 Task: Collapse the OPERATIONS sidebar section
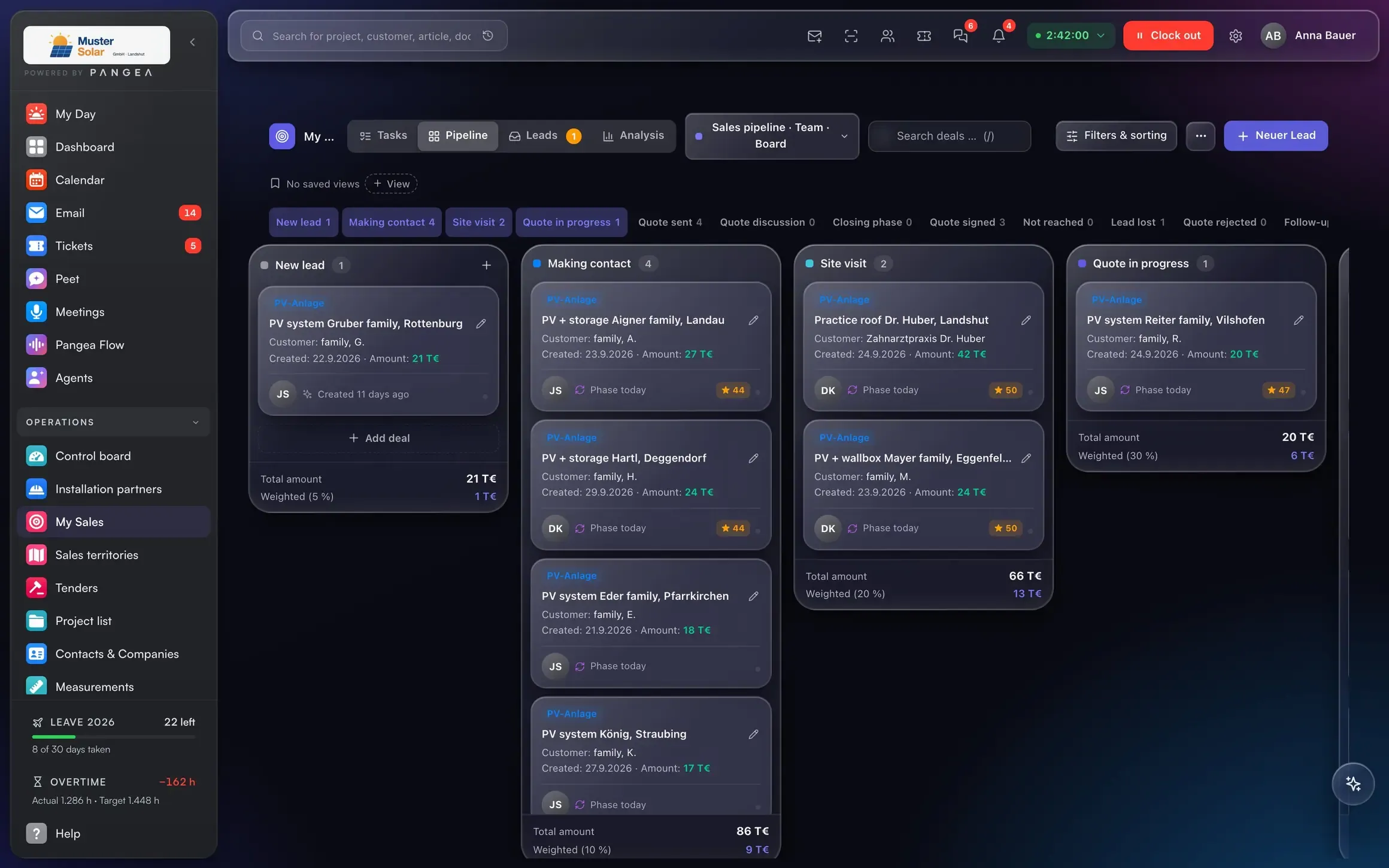pos(113,422)
